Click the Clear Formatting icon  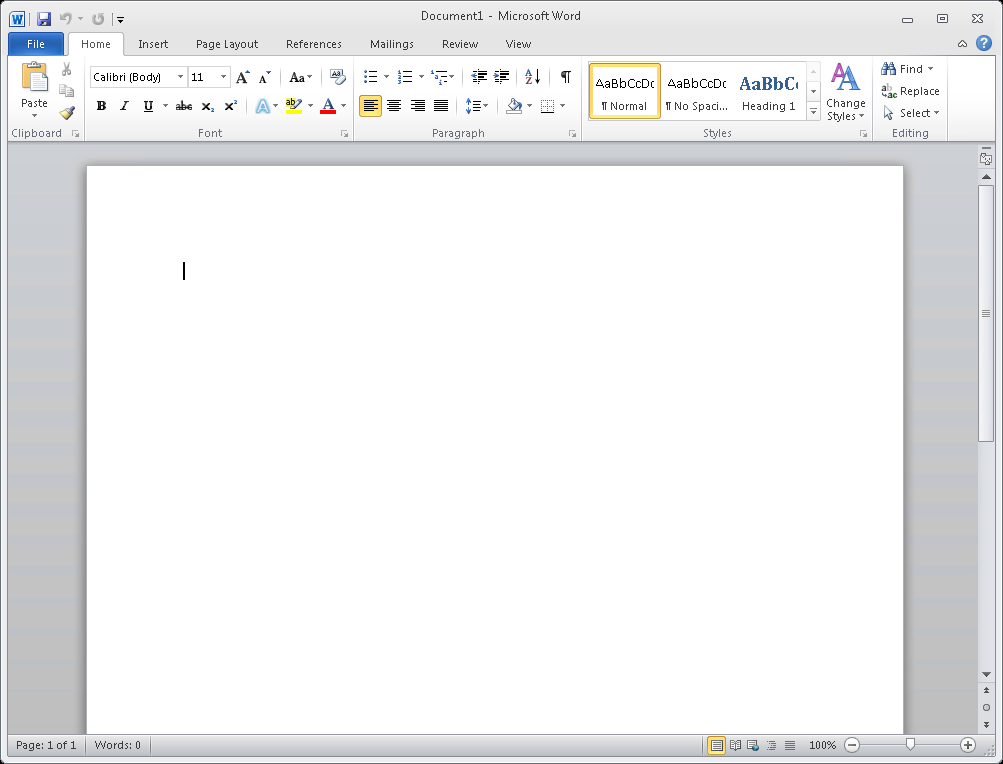(x=337, y=77)
